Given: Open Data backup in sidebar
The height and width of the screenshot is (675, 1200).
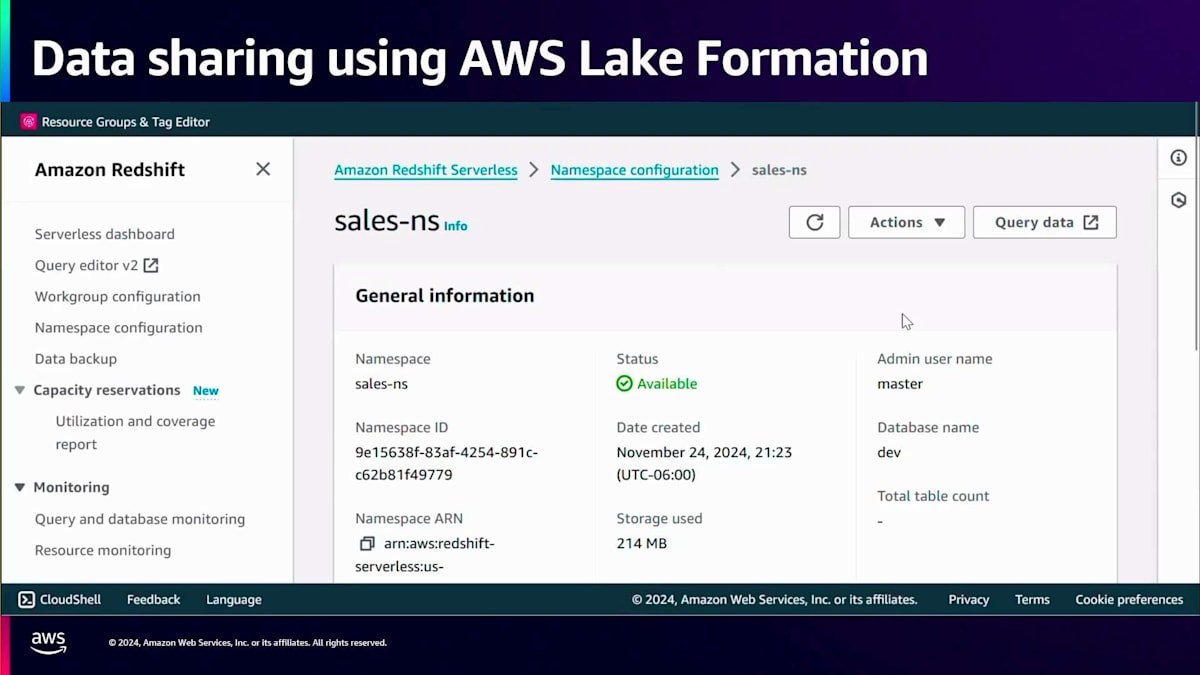Looking at the screenshot, I should pos(76,358).
